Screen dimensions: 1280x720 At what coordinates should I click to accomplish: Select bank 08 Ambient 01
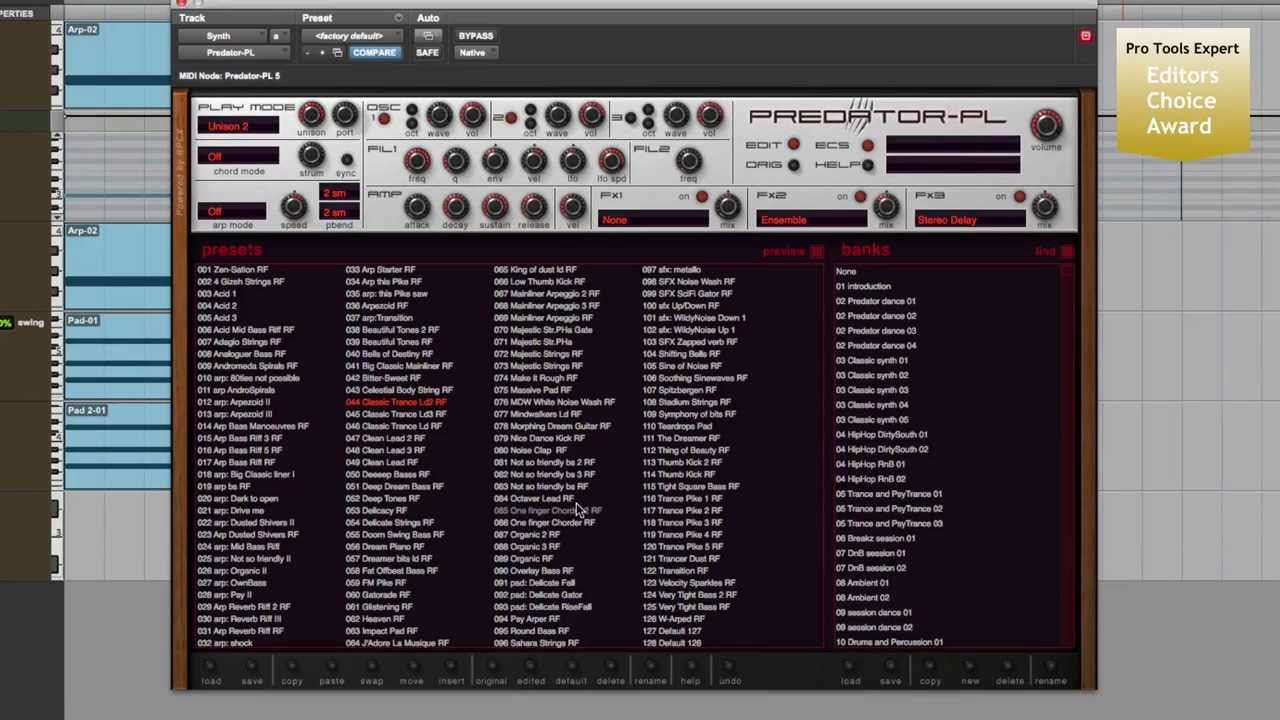point(862,583)
